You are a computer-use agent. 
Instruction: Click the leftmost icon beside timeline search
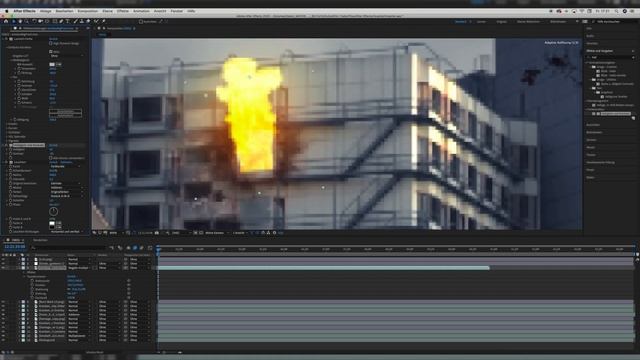pos(111,248)
